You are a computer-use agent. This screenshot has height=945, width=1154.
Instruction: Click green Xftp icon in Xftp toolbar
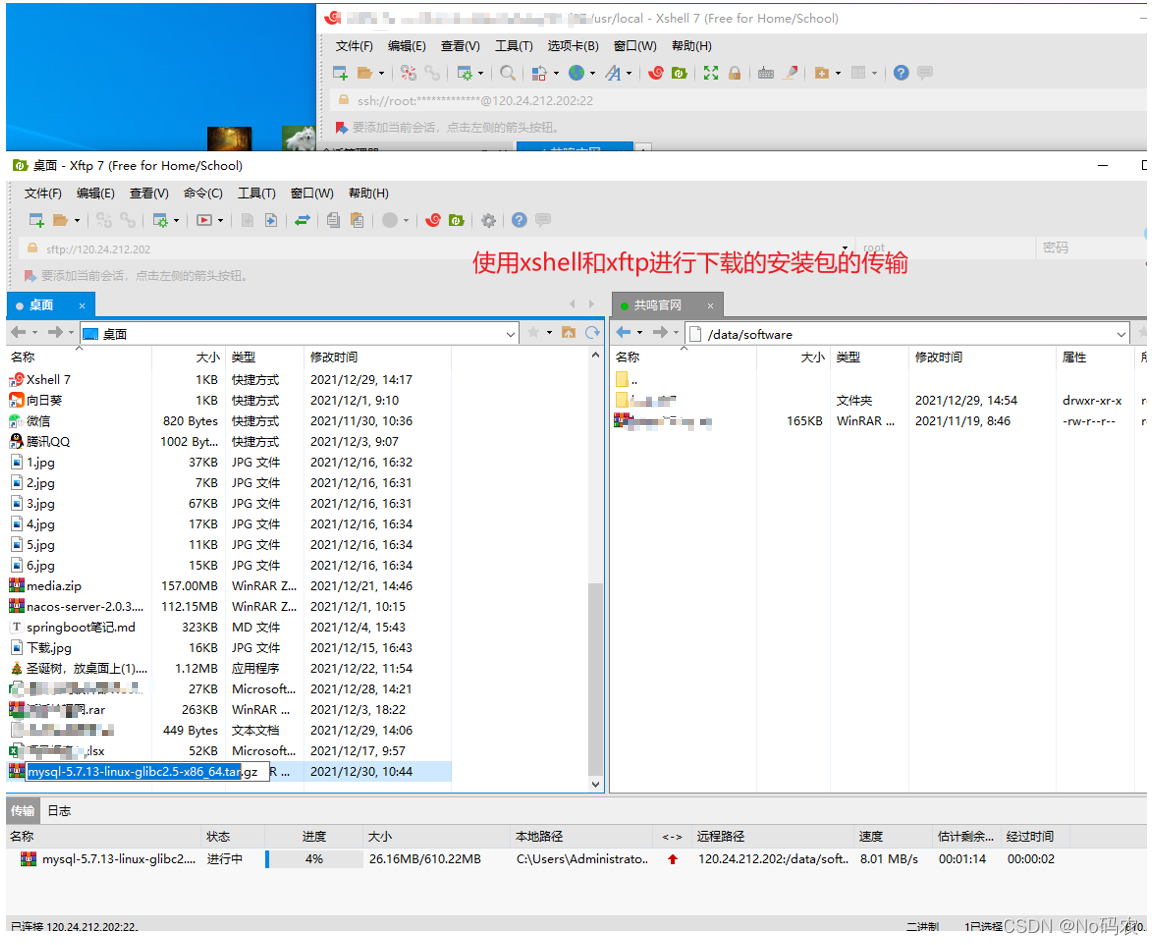coord(456,220)
